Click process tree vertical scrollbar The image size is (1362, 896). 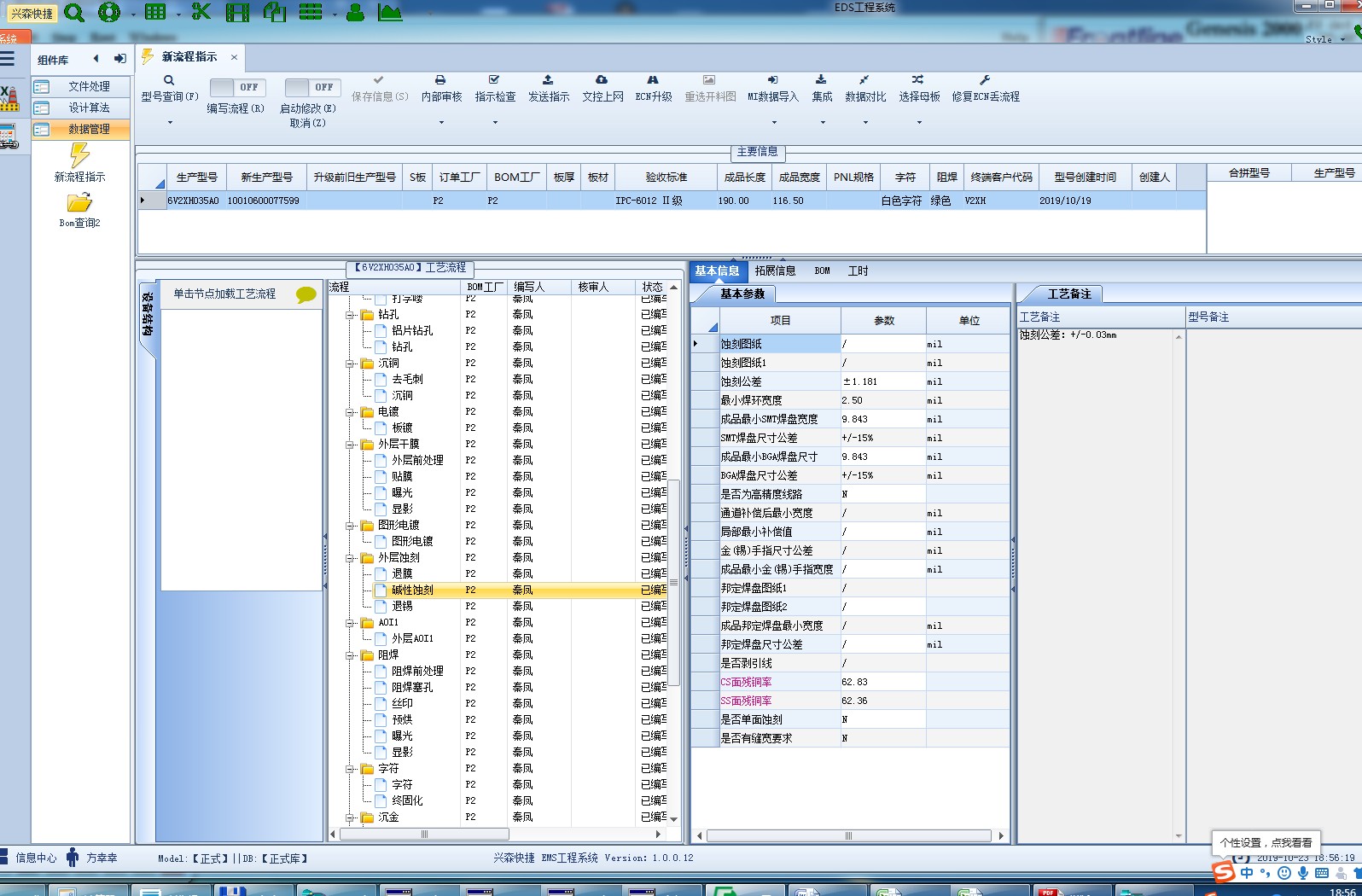[x=673, y=585]
